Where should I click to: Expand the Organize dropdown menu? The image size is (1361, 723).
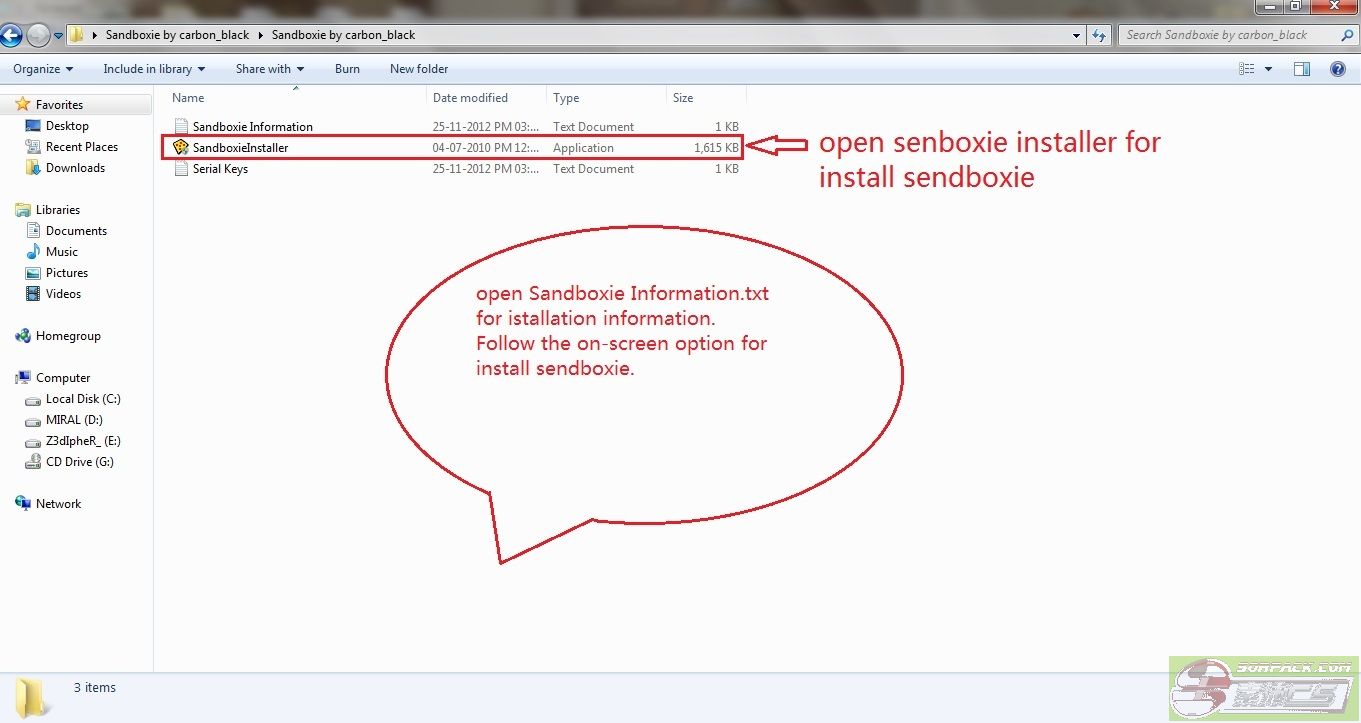43,69
